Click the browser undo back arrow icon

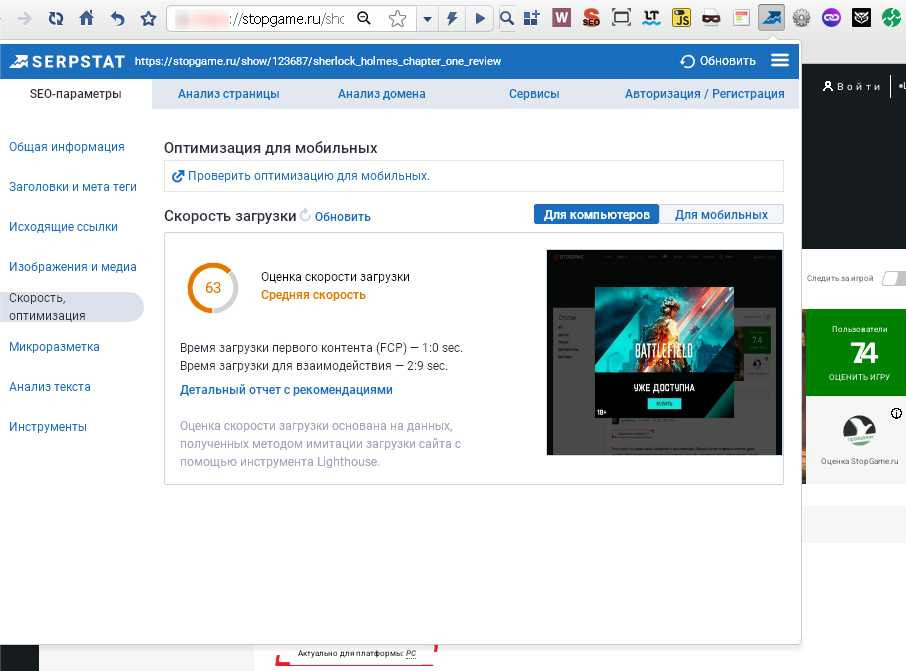[118, 18]
